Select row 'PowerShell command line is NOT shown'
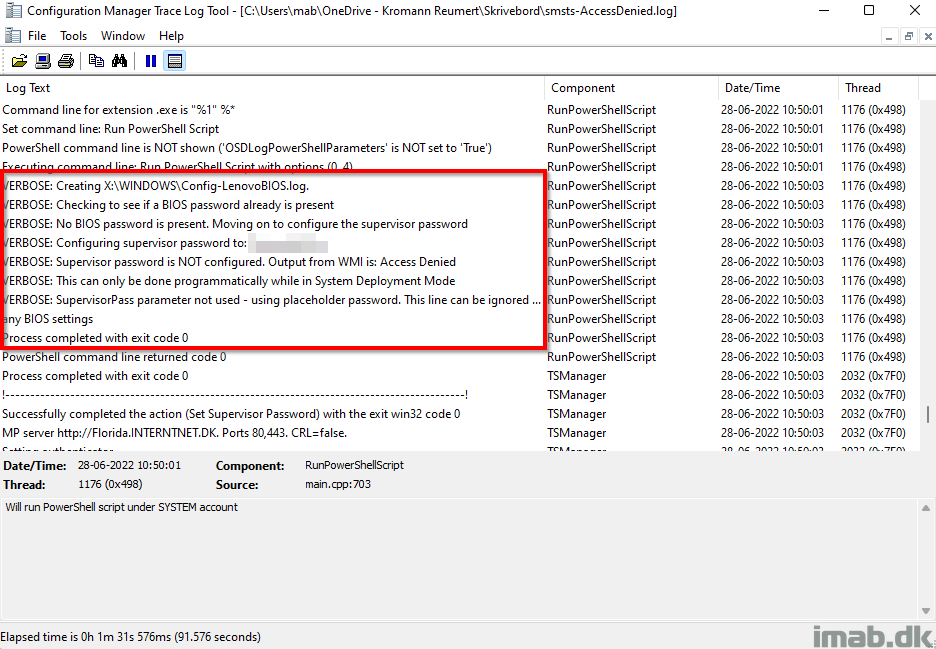936x649 pixels. [459, 148]
